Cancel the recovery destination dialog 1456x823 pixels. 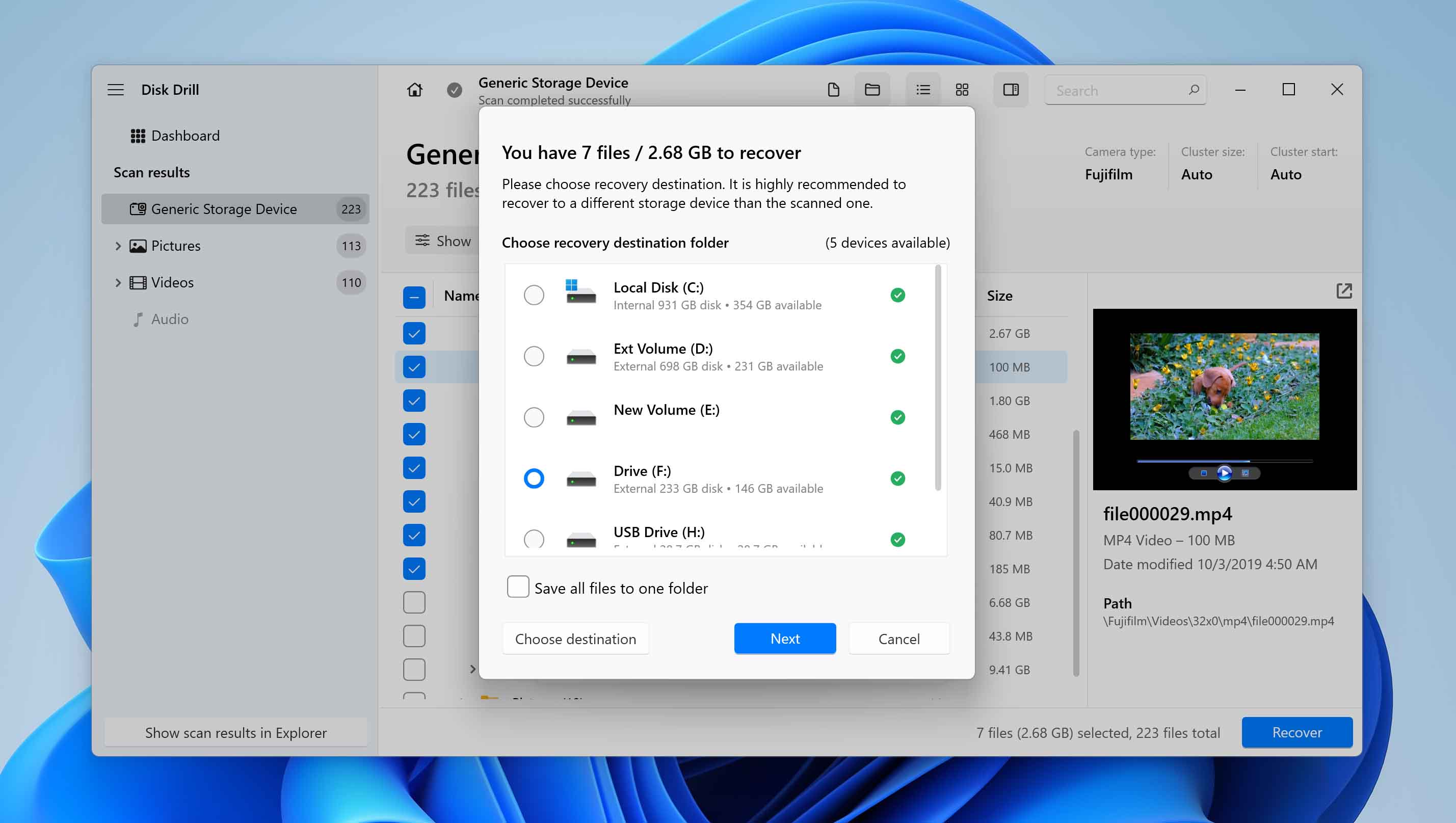[898, 639]
